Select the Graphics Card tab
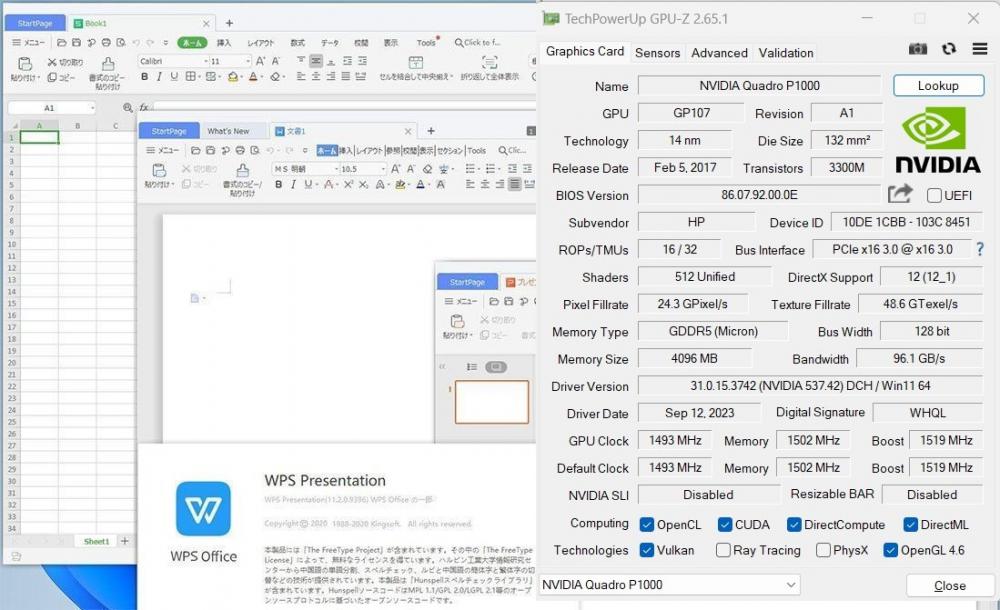1000x610 pixels. click(x=585, y=52)
